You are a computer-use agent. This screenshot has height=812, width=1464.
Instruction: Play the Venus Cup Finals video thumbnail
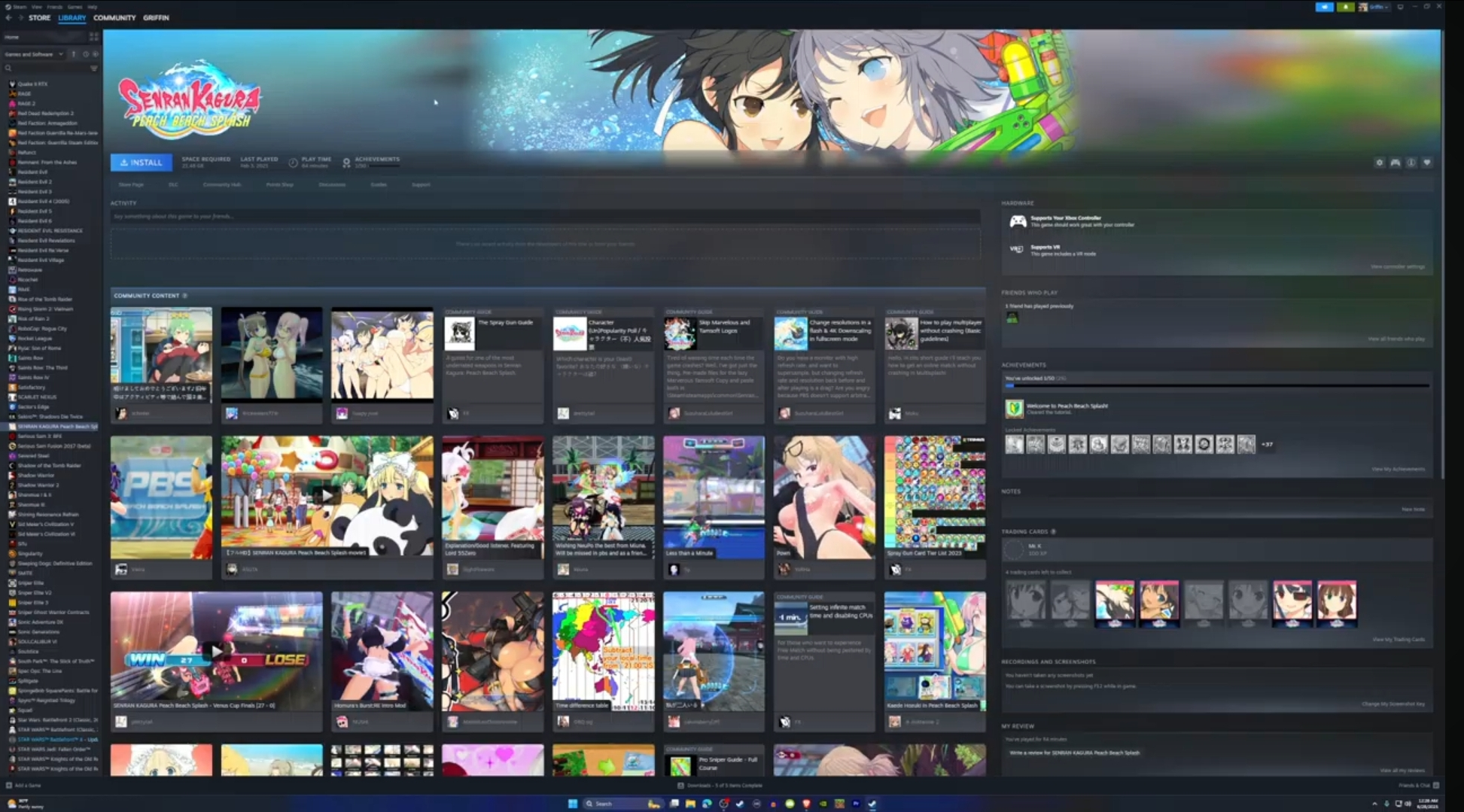pos(216,651)
